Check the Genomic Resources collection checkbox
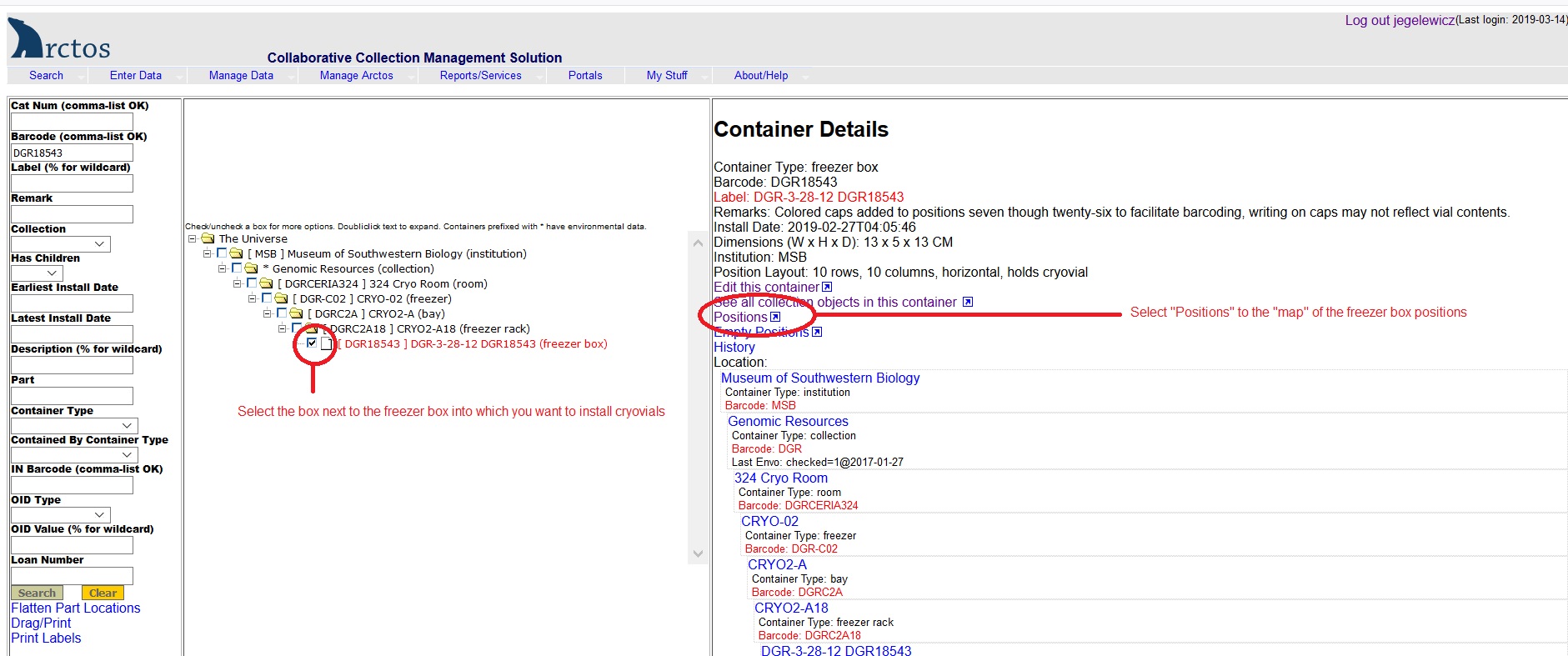This screenshot has height=656, width=1568. [x=237, y=268]
